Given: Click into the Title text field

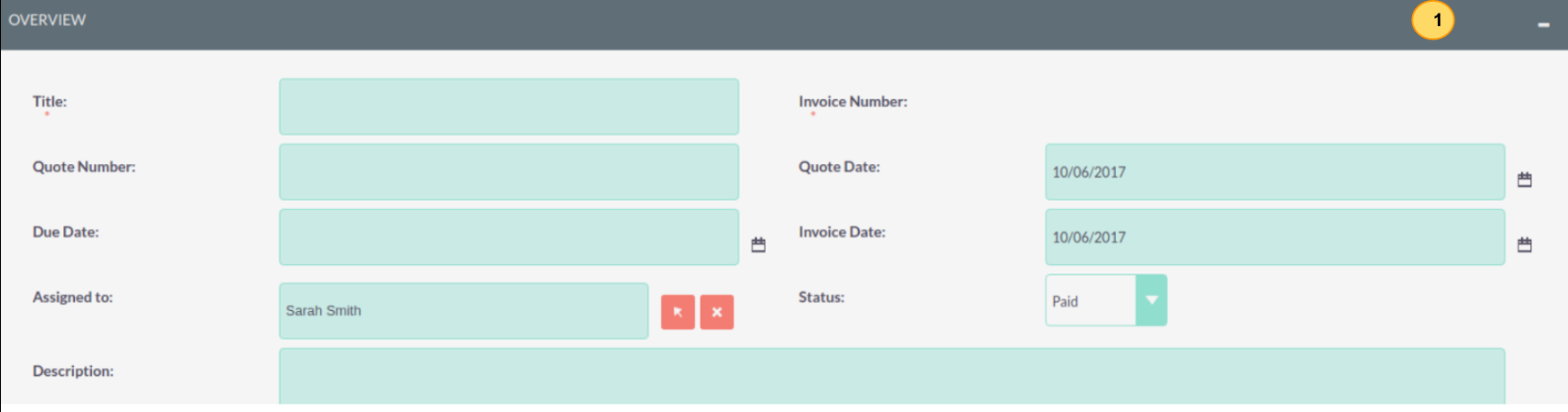Looking at the screenshot, I should 508,106.
